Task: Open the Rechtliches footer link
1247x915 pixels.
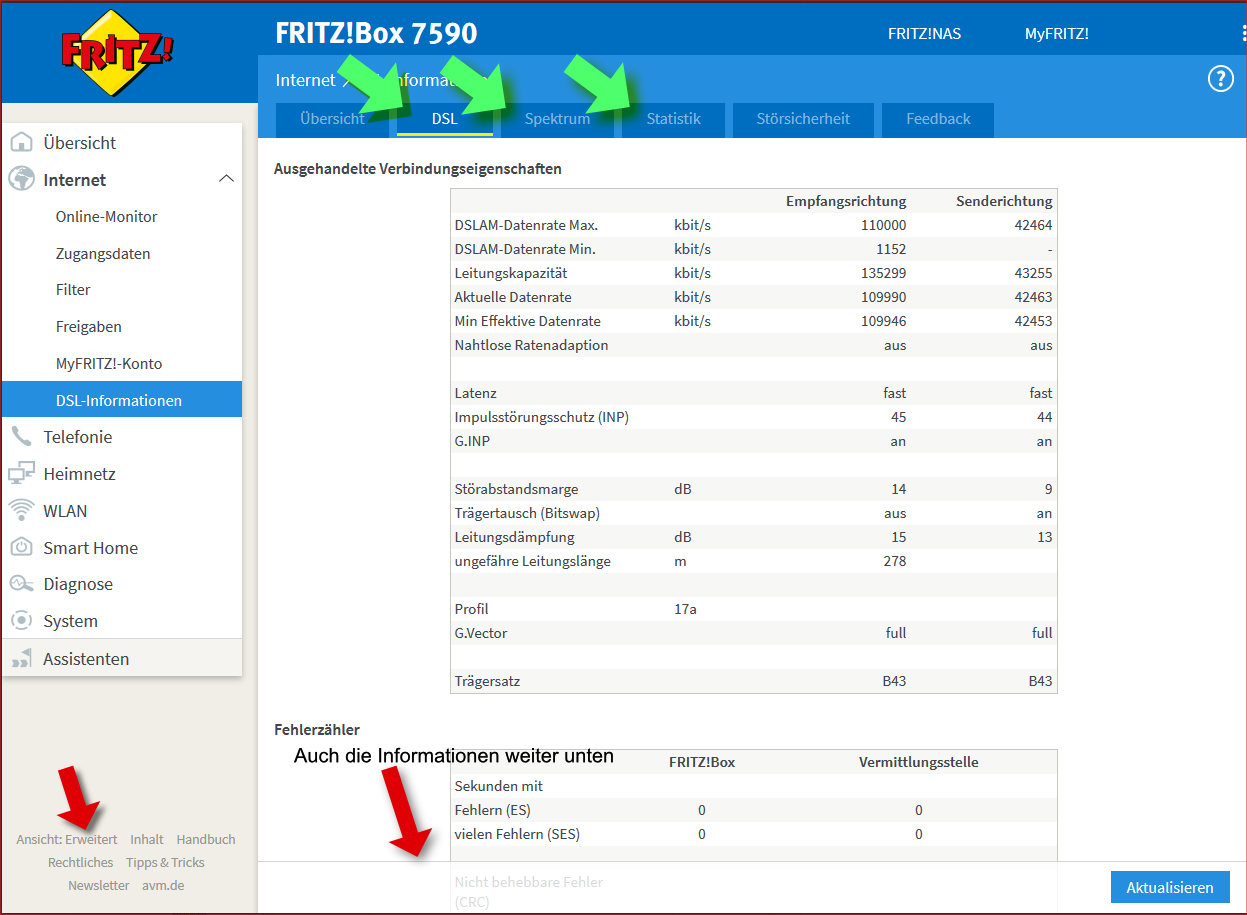Action: pos(81,863)
